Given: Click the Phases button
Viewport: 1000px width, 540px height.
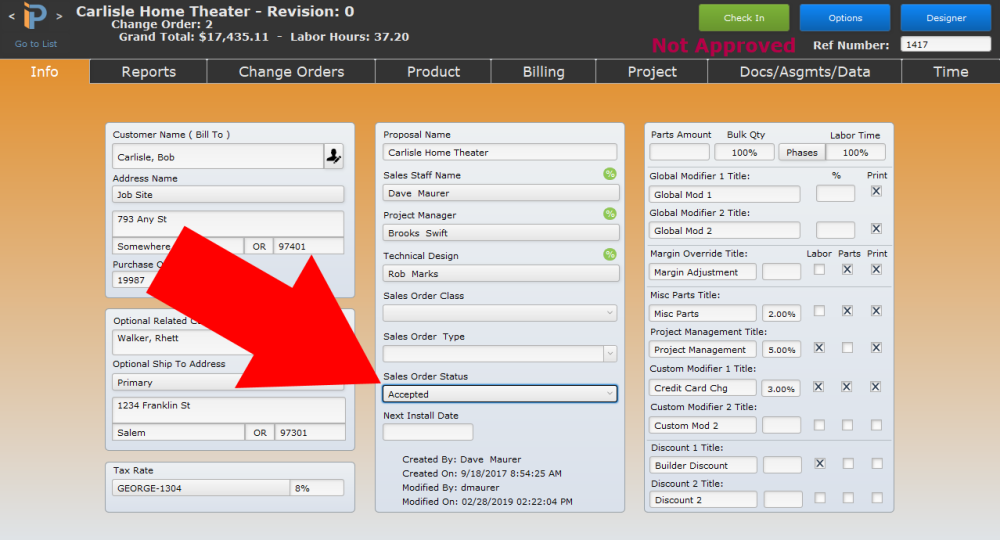Looking at the screenshot, I should coord(802,152).
